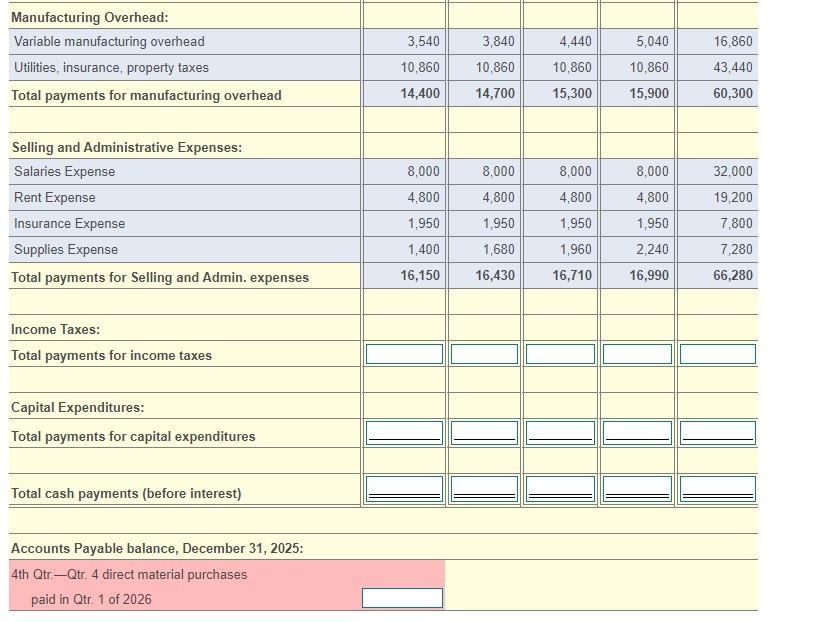Image resolution: width=826 pixels, height=622 pixels.
Task: Click manufacturing overhead total 15,300
Action: [x=572, y=93]
